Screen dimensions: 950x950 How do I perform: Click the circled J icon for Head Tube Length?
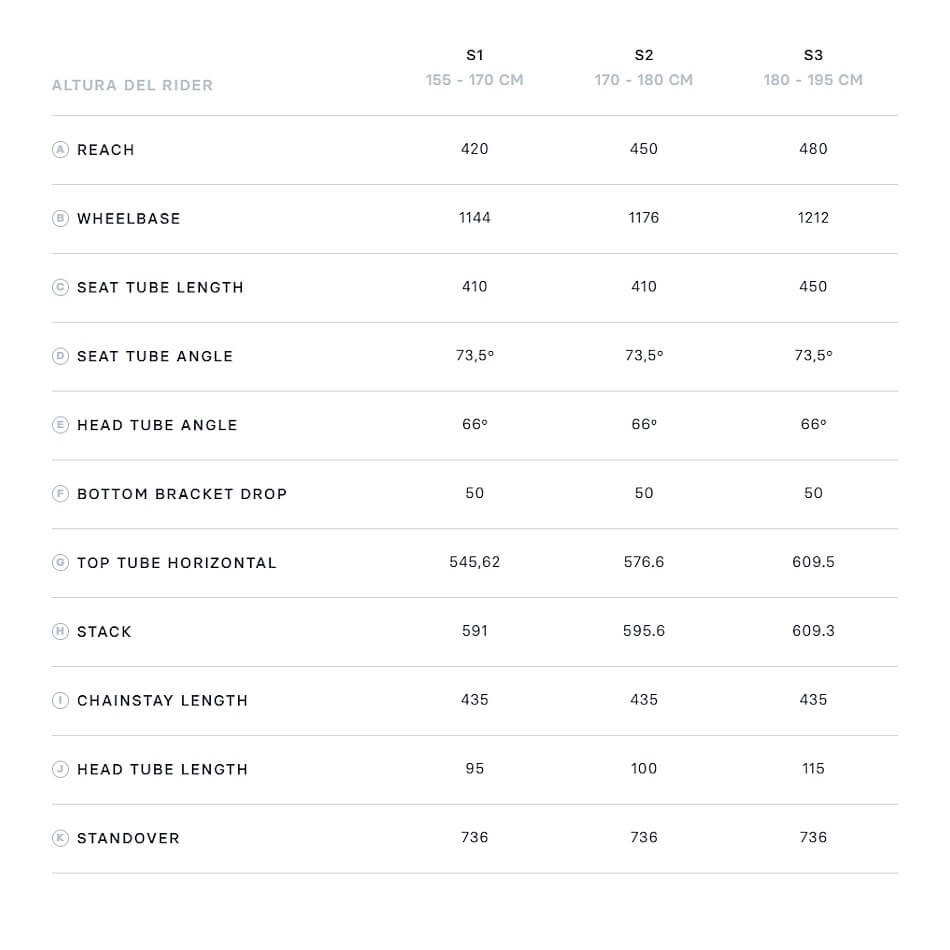60,770
